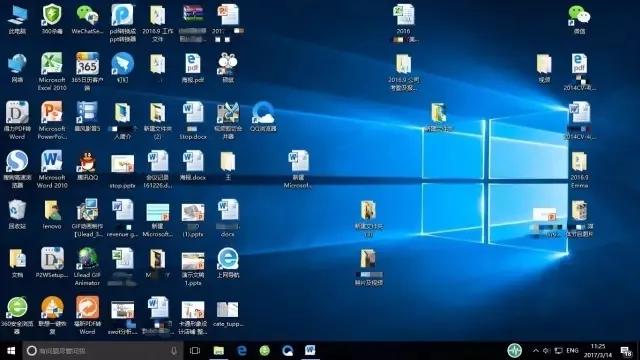The width and height of the screenshot is (640, 360).
Task: Open the Windows Start menu
Action: tap(11, 351)
